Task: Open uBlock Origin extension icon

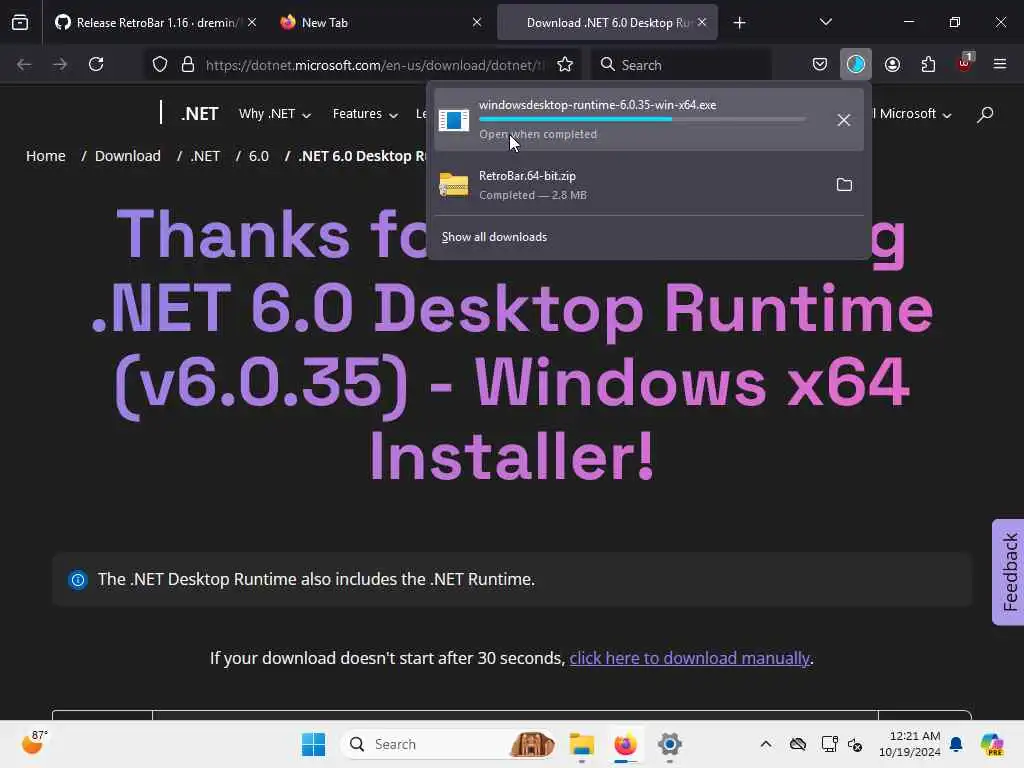Action: coord(965,63)
